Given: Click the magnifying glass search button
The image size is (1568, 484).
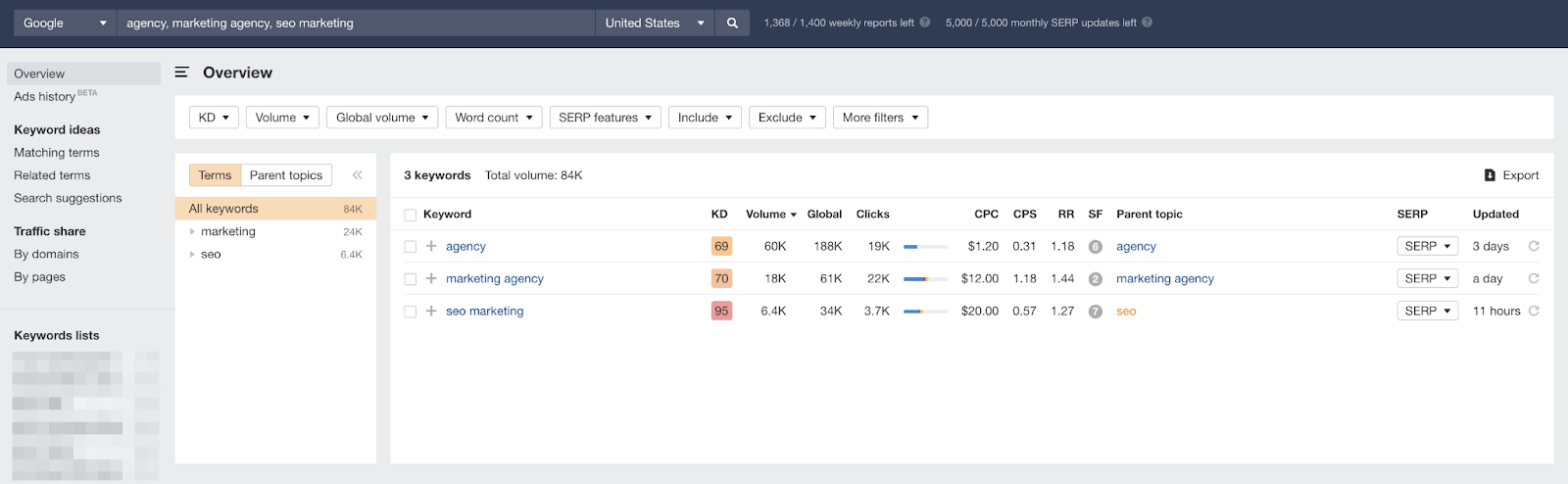Looking at the screenshot, I should tap(732, 23).
